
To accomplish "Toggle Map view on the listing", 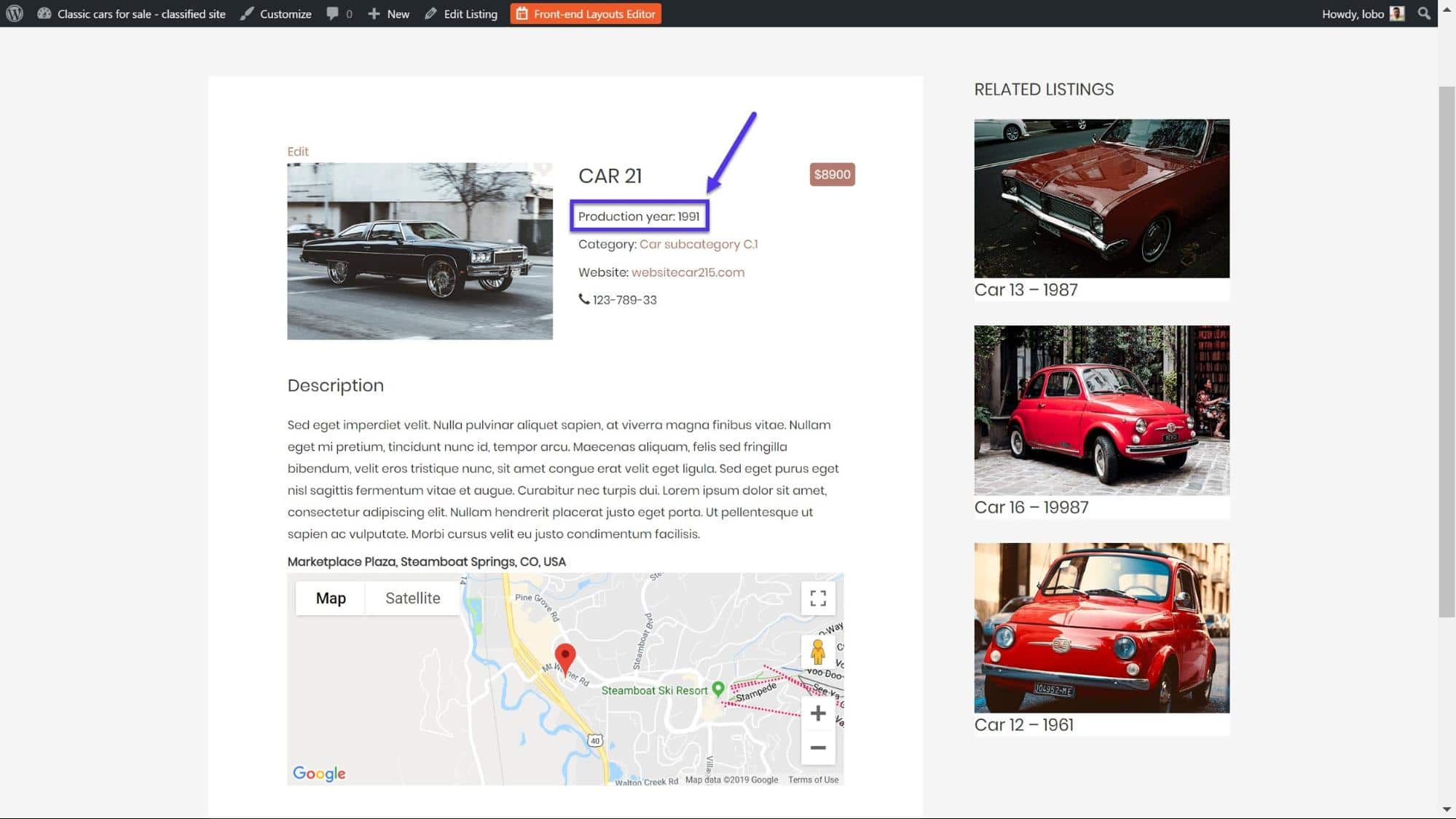I will pyautogui.click(x=330, y=598).
